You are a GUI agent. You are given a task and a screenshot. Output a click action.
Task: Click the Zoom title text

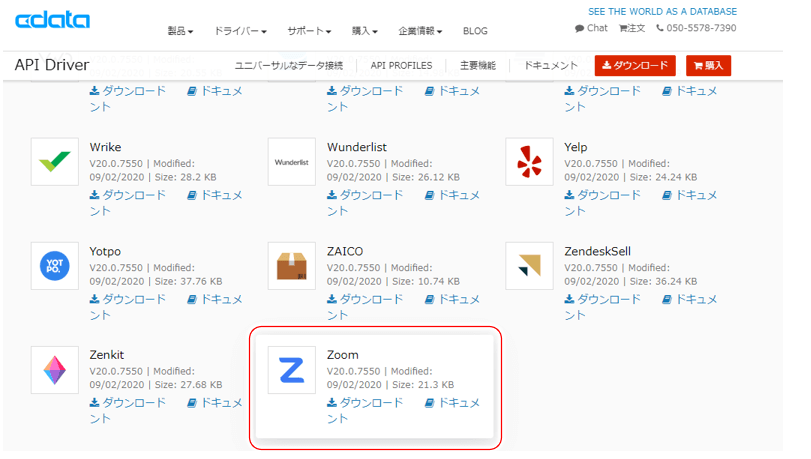[342, 355]
